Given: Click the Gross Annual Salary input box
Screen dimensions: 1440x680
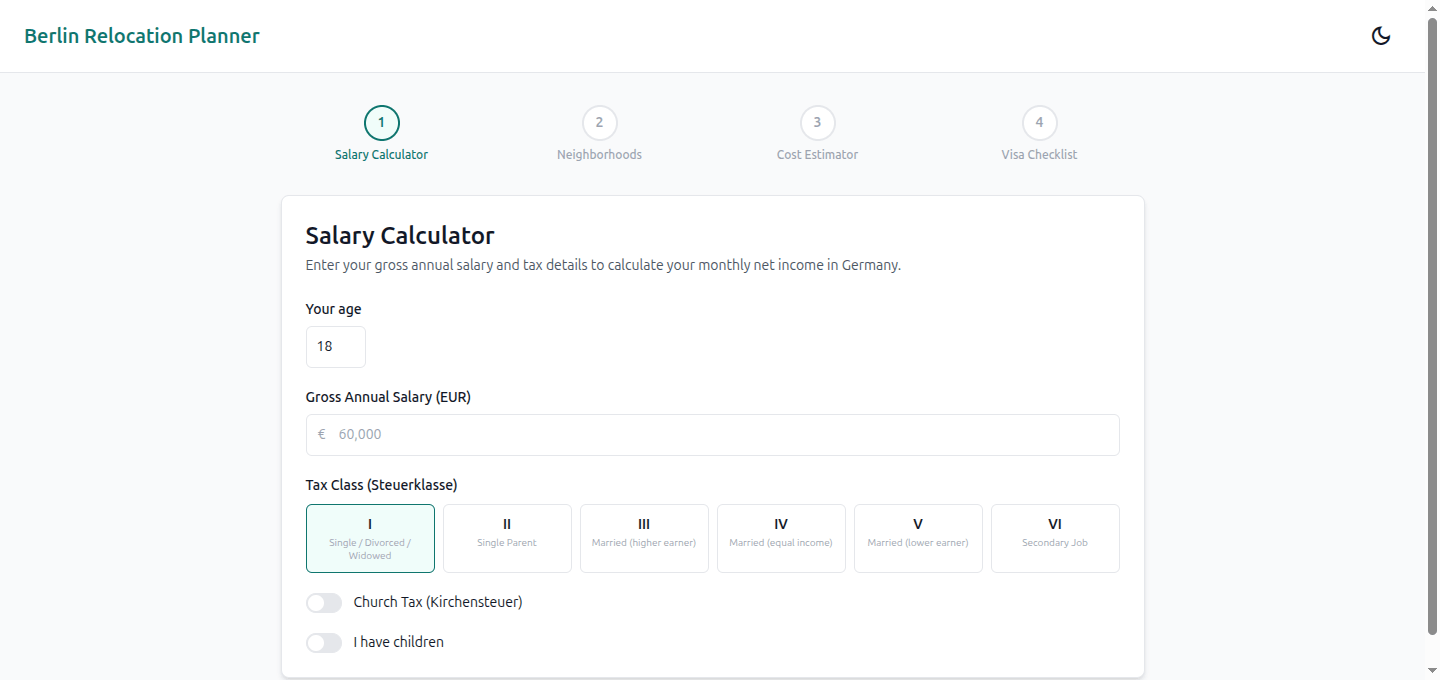Looking at the screenshot, I should 712,434.
